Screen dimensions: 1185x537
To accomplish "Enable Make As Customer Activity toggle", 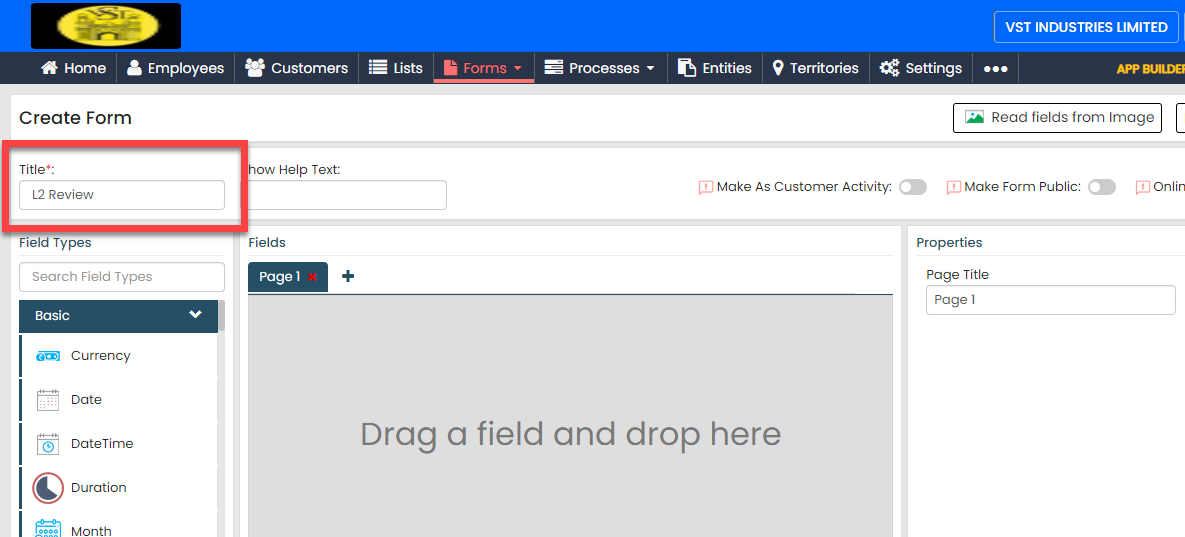I will (x=912, y=187).
